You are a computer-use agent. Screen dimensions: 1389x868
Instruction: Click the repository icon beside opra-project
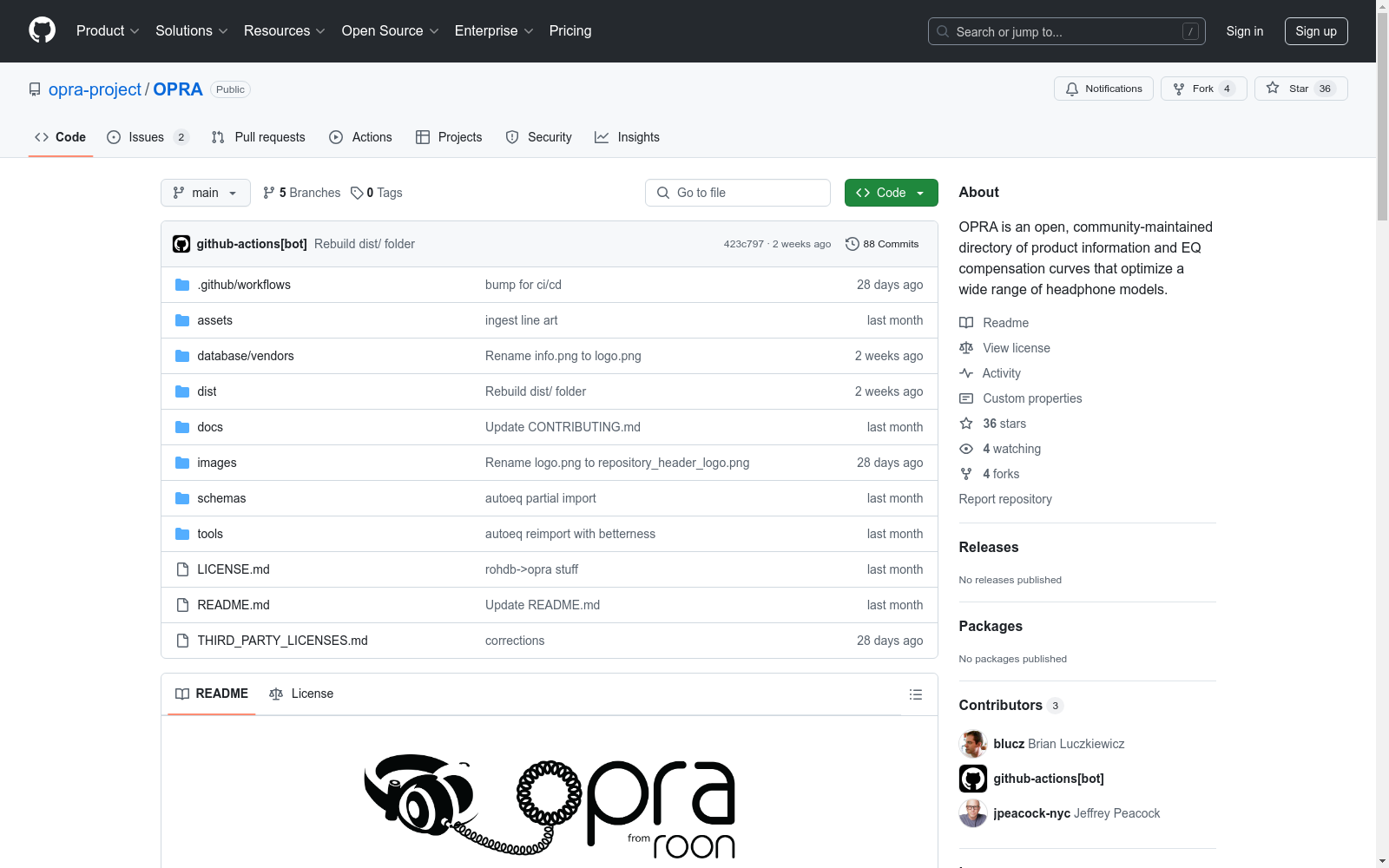pos(35,89)
